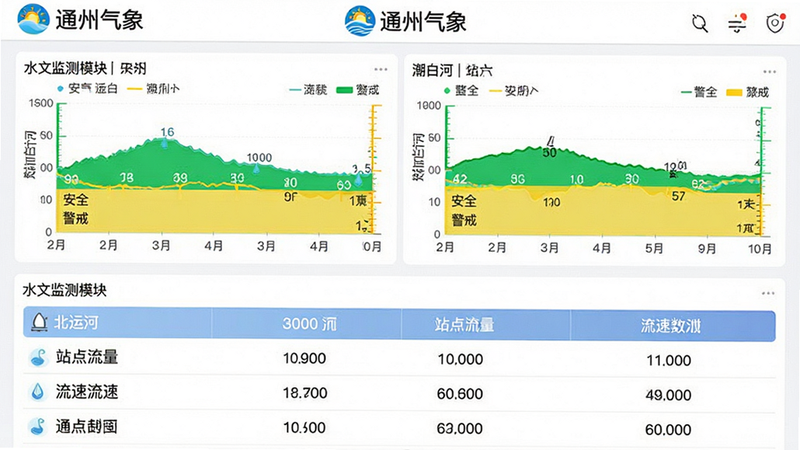Click the swan icon in the last table row
This screenshot has height=450, width=800.
click(38, 427)
